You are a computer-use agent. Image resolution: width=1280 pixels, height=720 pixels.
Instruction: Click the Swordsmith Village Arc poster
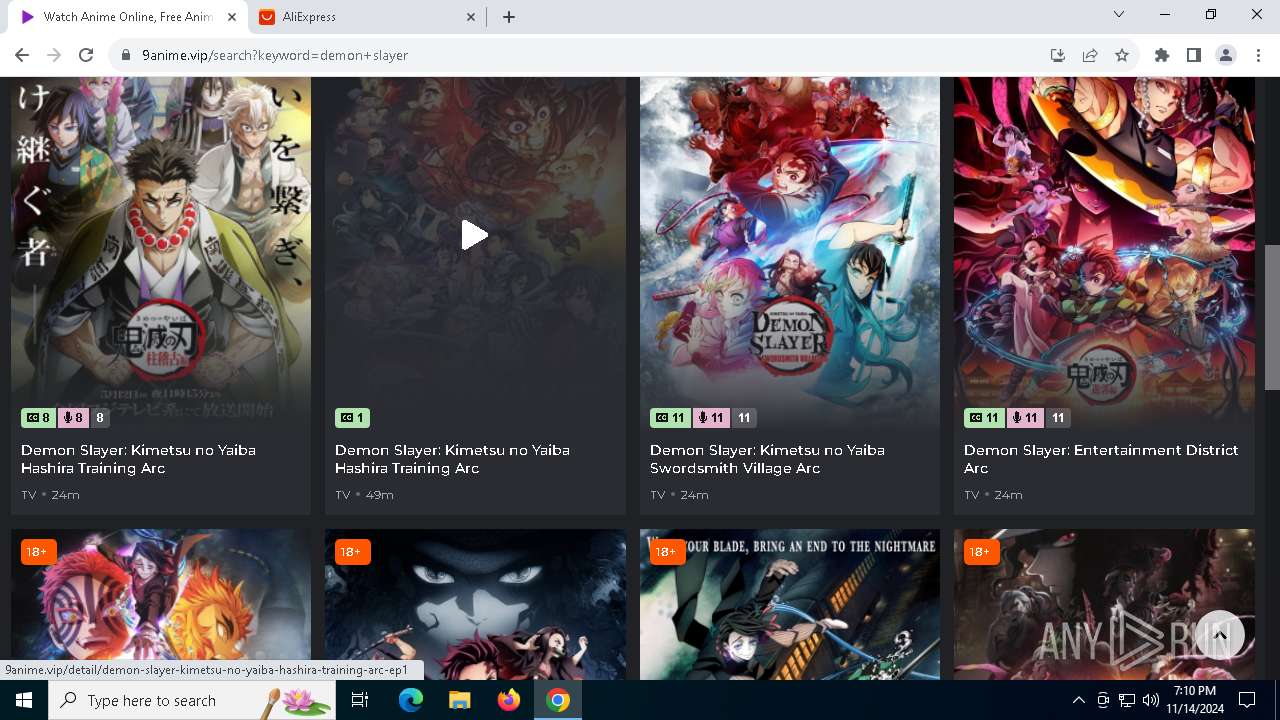(x=790, y=253)
